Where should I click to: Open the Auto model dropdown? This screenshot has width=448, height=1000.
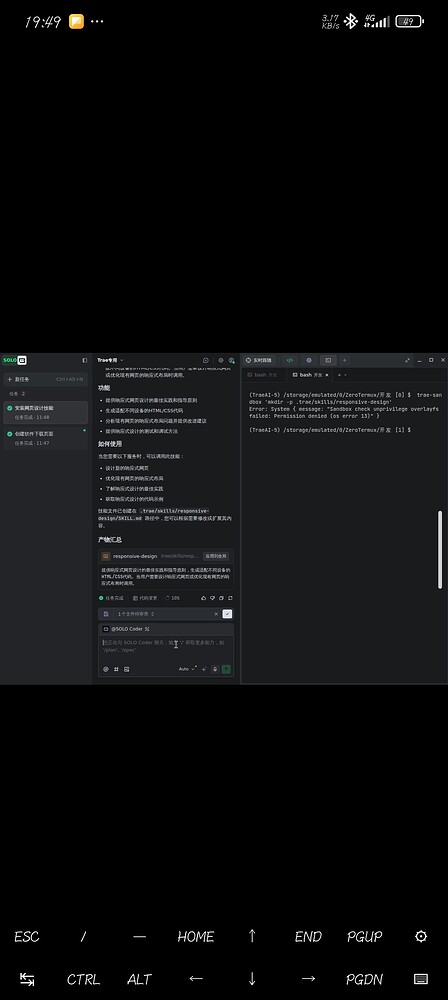pyautogui.click(x=186, y=669)
